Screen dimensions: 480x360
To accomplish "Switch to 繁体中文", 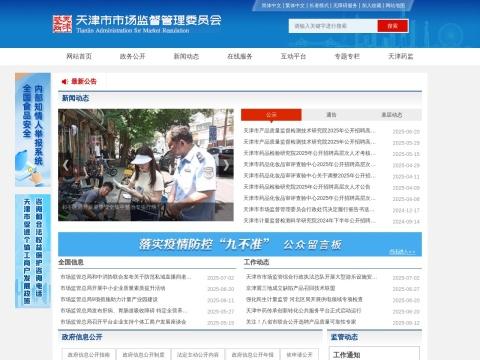I will [295, 5].
